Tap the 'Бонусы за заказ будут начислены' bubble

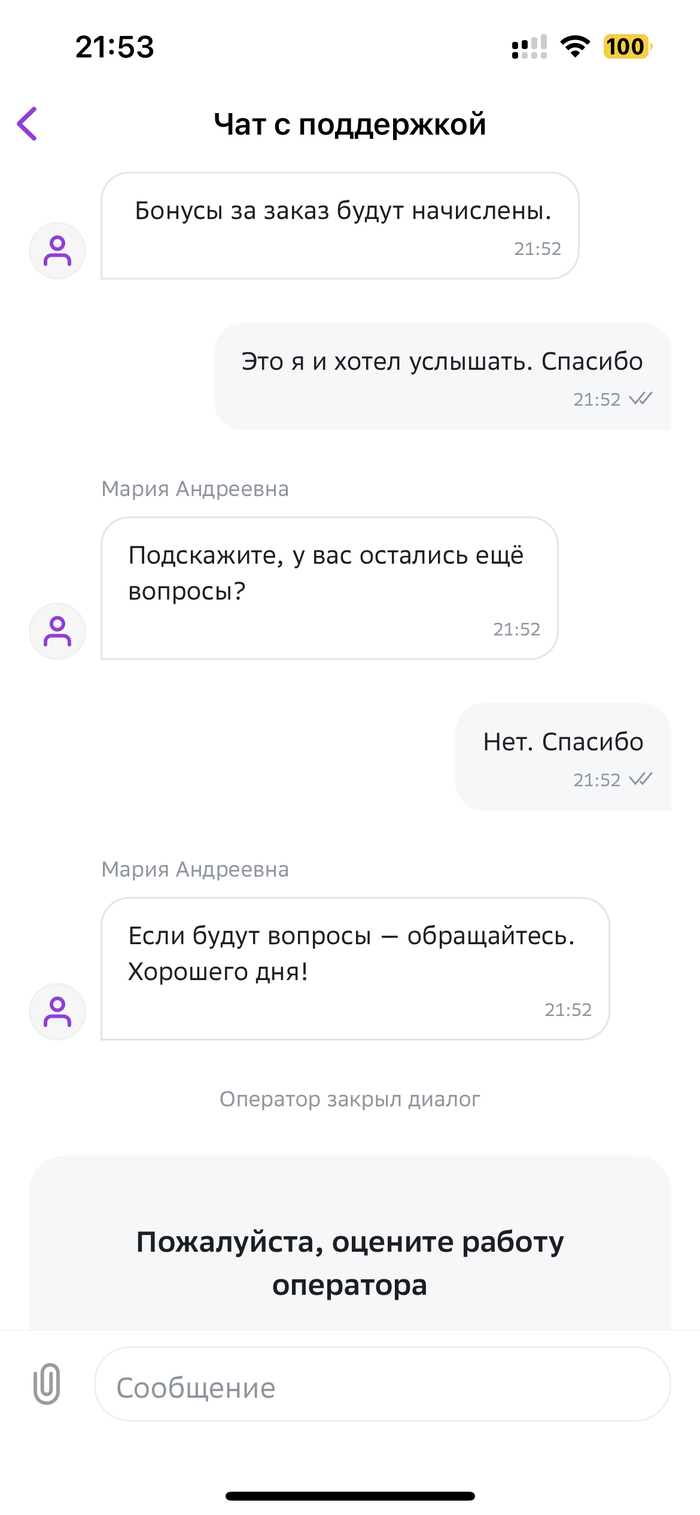click(x=340, y=225)
